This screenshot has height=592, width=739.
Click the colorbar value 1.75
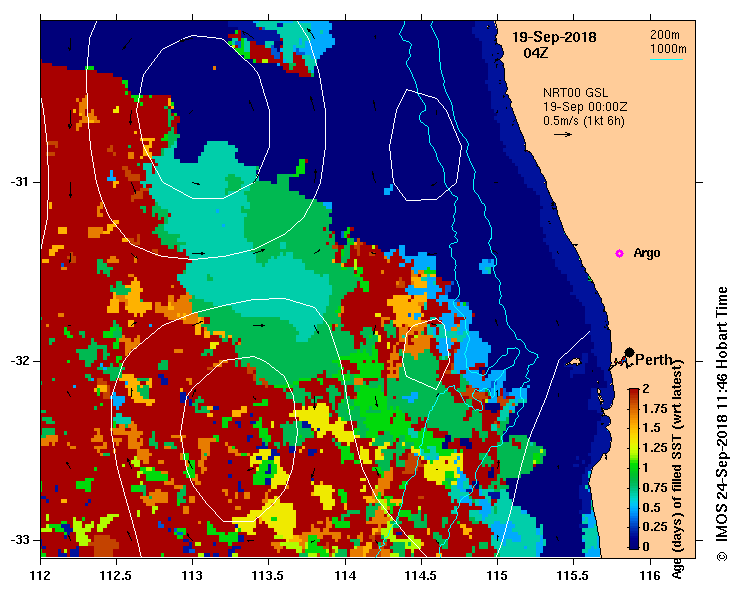coord(655,409)
